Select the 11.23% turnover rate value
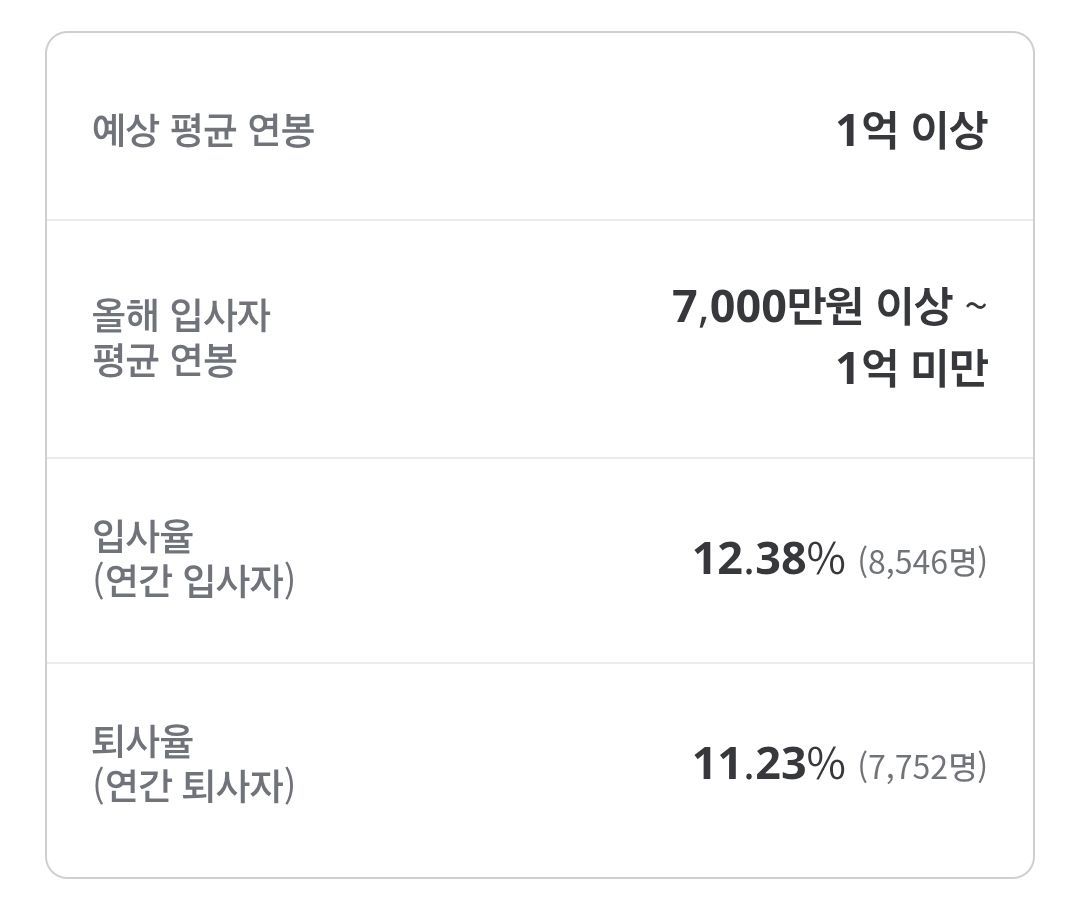Viewport: 1080px width, 909px height. pos(768,765)
